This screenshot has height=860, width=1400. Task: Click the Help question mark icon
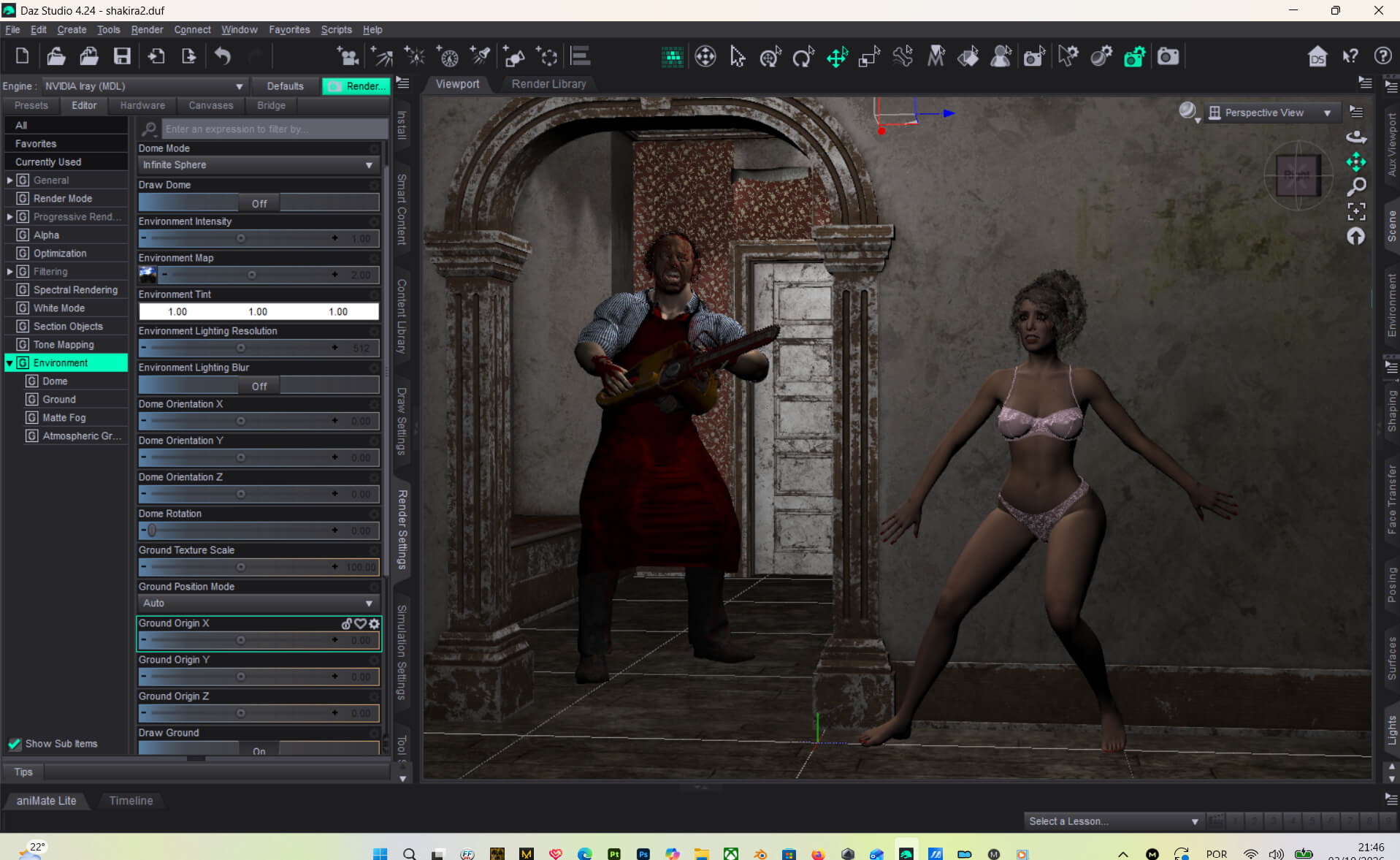(x=1382, y=56)
